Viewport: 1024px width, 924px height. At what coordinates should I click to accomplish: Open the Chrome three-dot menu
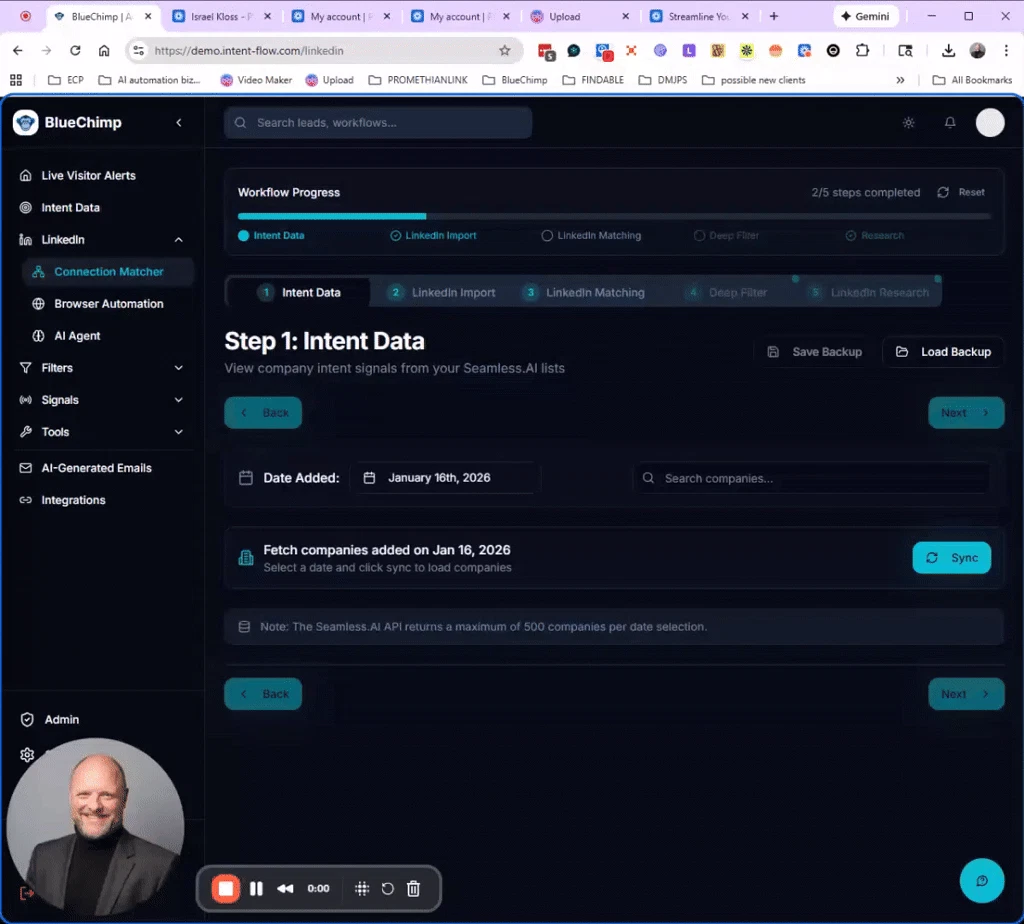(x=1006, y=50)
